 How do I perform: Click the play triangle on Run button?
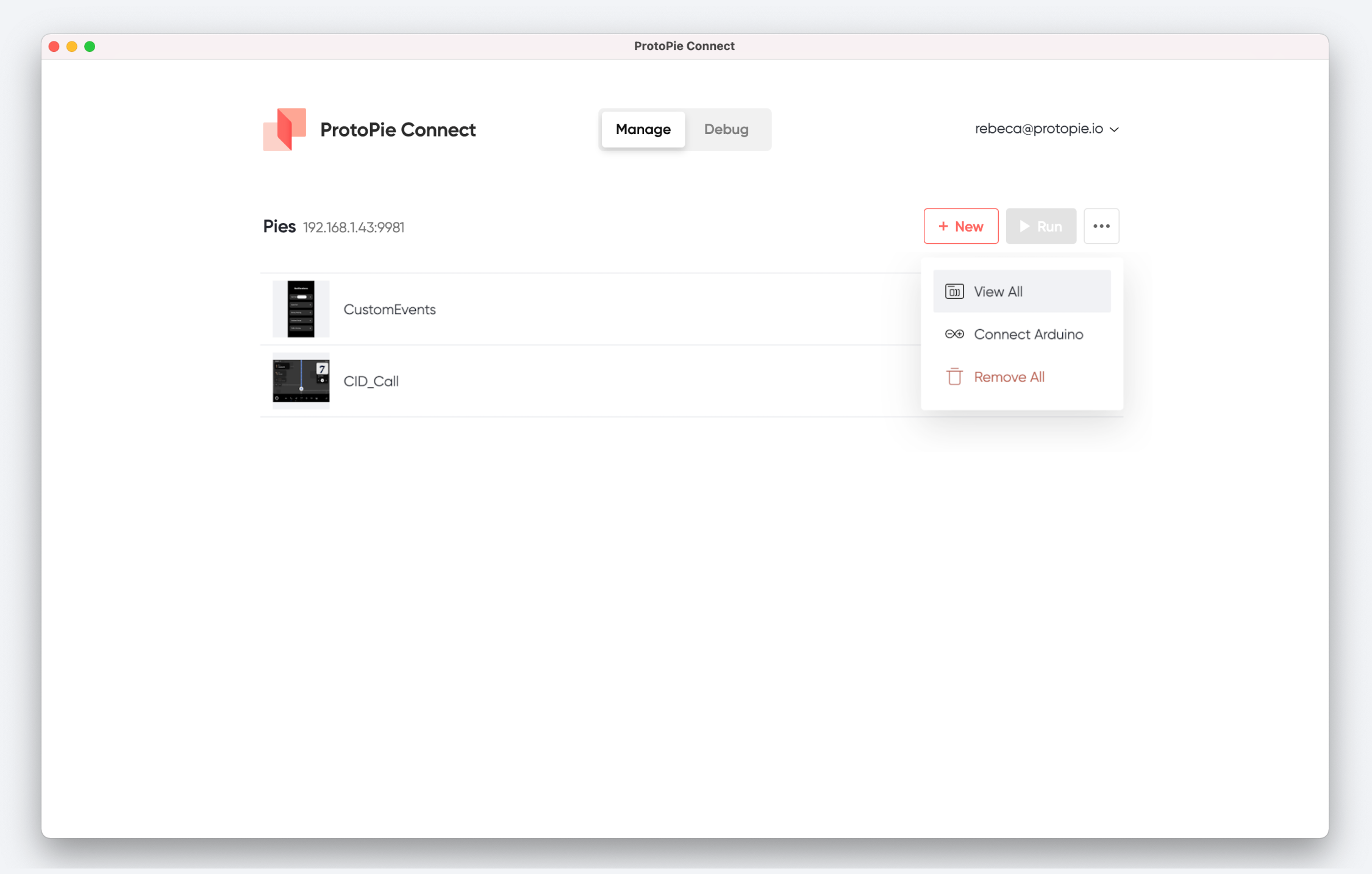click(x=1024, y=226)
